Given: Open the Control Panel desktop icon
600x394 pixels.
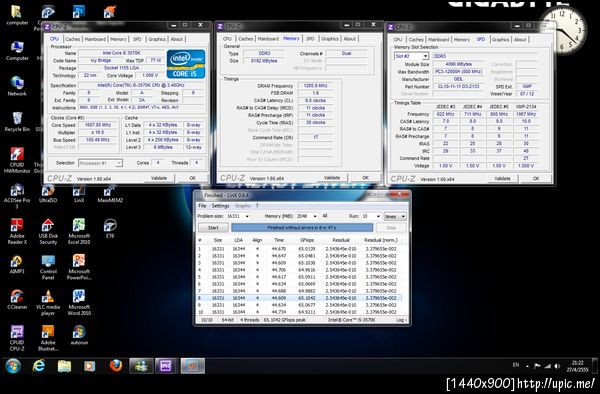Looking at the screenshot, I should click(48, 267).
